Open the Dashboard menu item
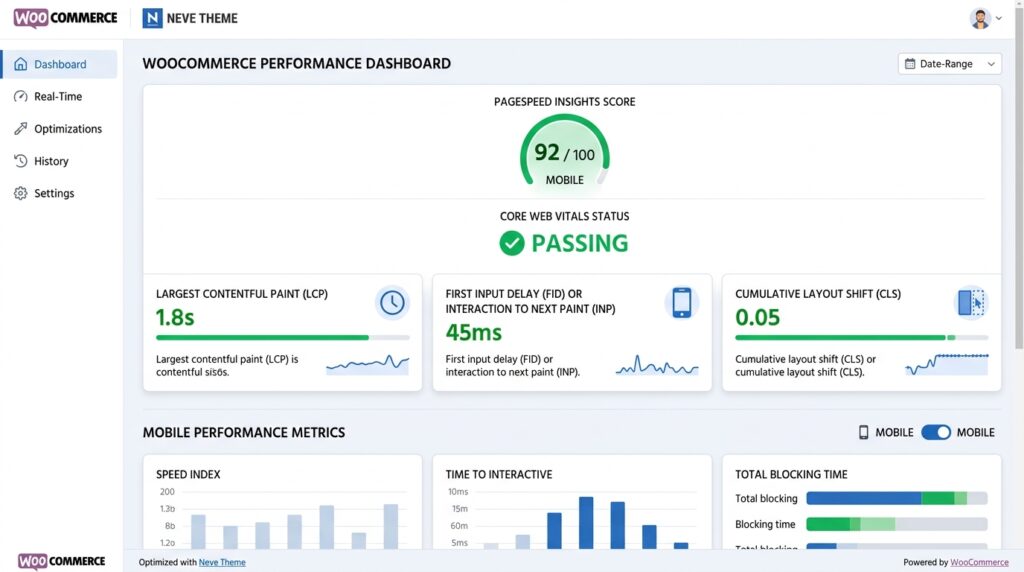Image resolution: width=1024 pixels, height=572 pixels. click(x=59, y=64)
